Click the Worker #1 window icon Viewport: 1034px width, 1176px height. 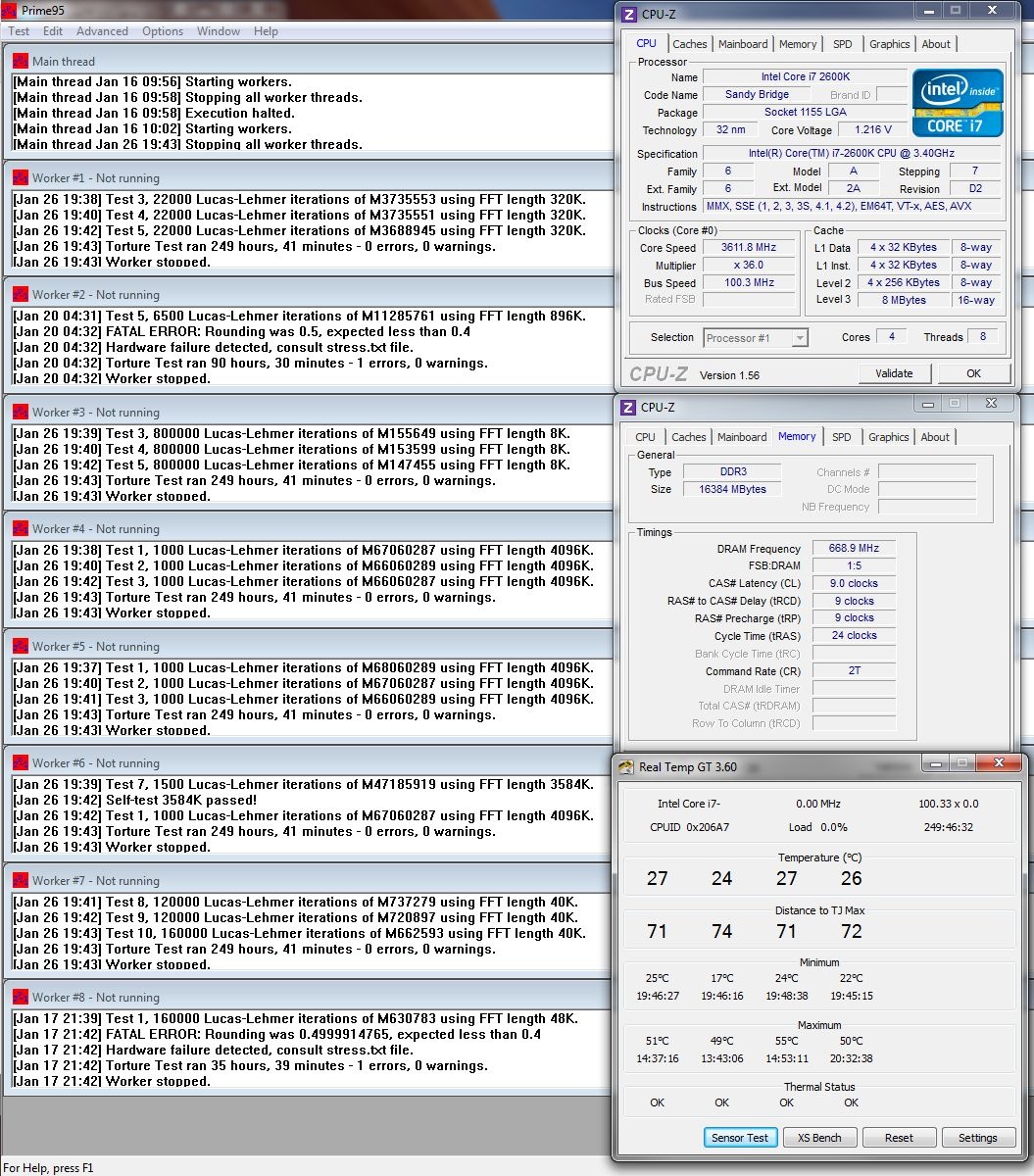coord(21,177)
